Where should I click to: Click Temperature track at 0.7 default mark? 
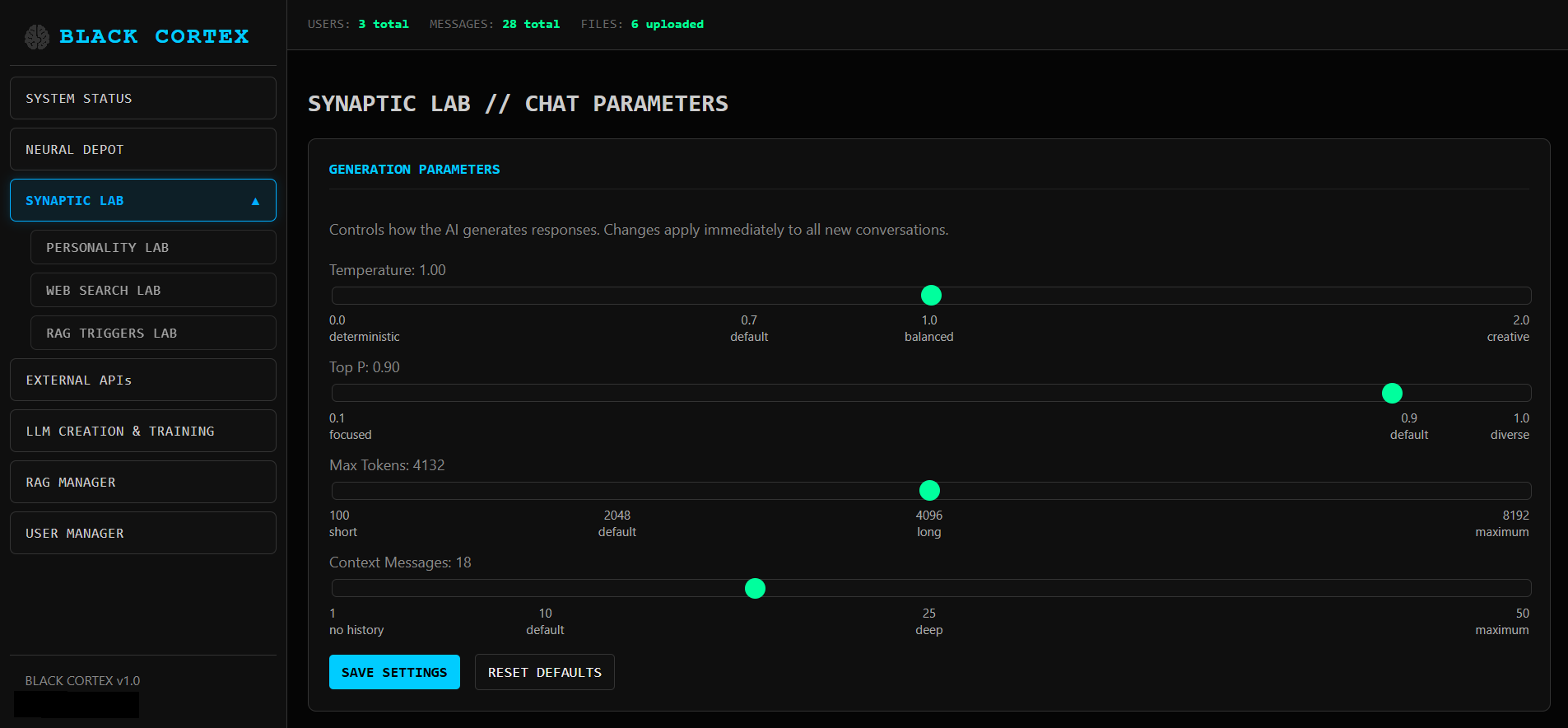(x=751, y=296)
